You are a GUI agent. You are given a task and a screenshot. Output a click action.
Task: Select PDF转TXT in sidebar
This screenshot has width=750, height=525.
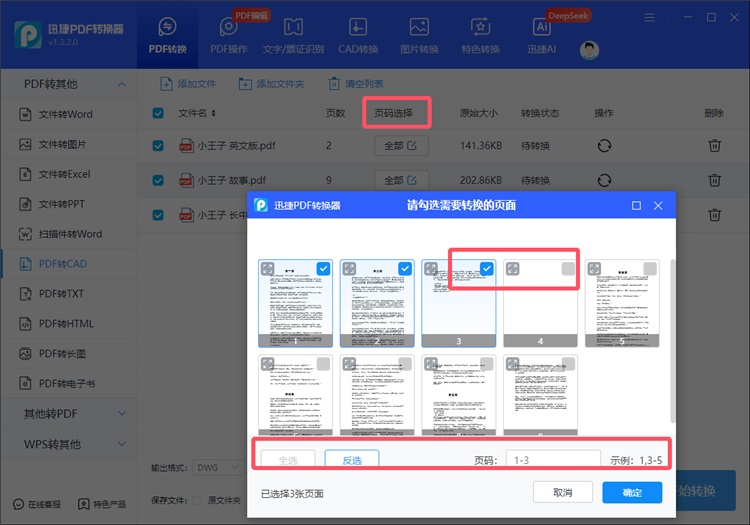coord(69,294)
